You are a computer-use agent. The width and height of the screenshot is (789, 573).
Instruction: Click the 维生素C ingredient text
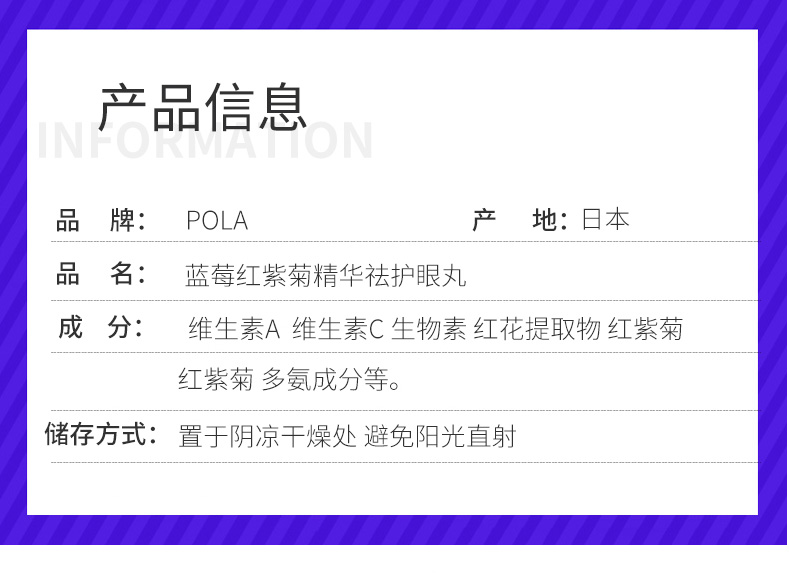point(338,329)
